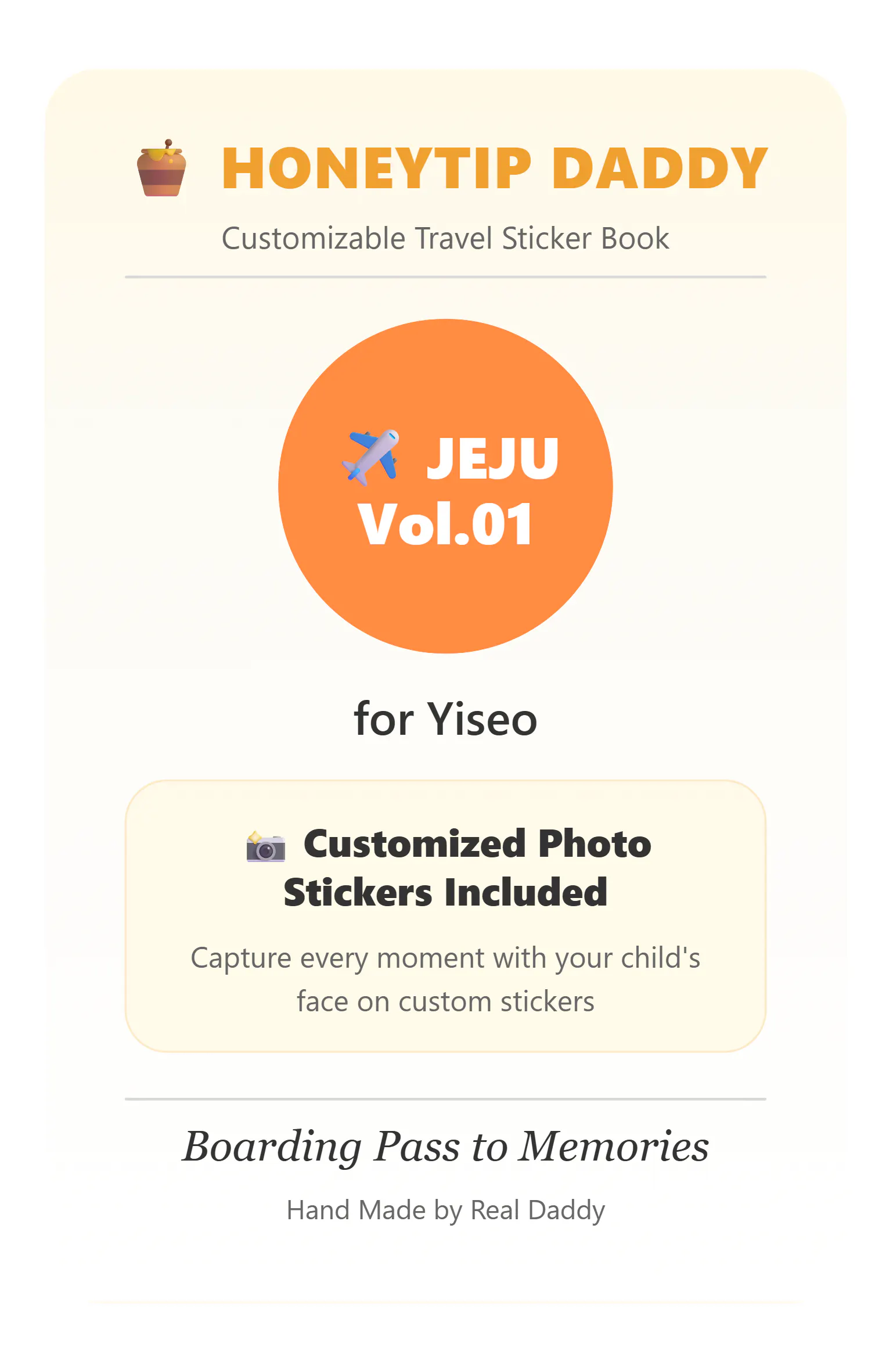
Task: Click the word Pass in the tagline
Action: pos(417,1147)
